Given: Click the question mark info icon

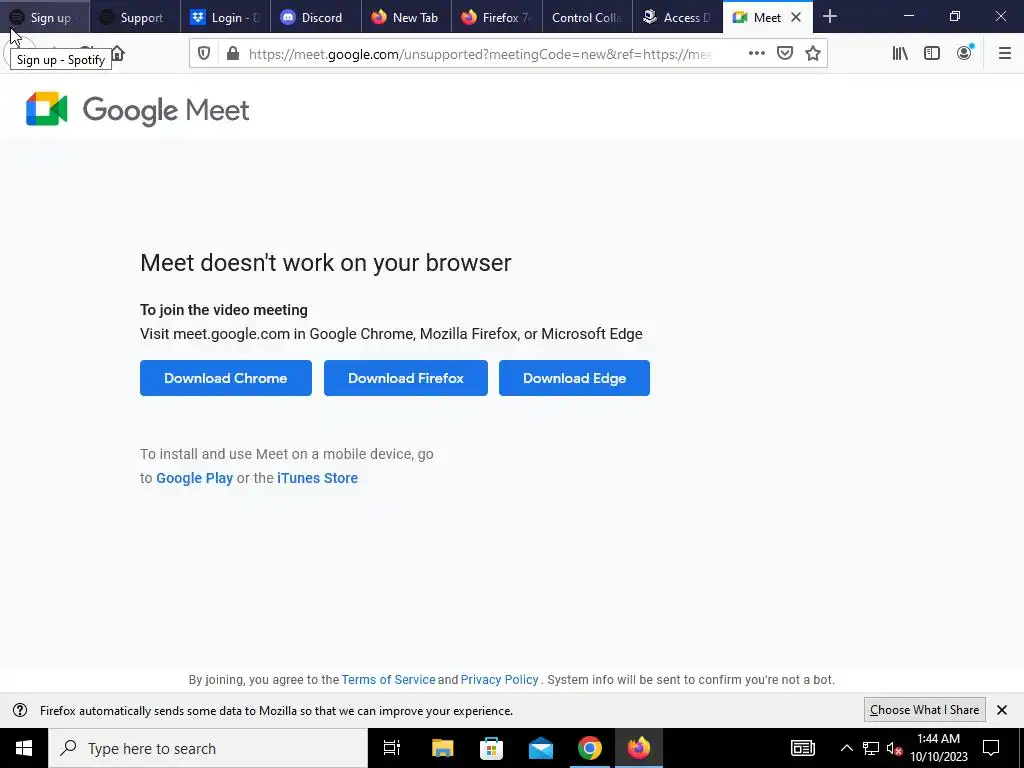Looking at the screenshot, I should [x=20, y=710].
